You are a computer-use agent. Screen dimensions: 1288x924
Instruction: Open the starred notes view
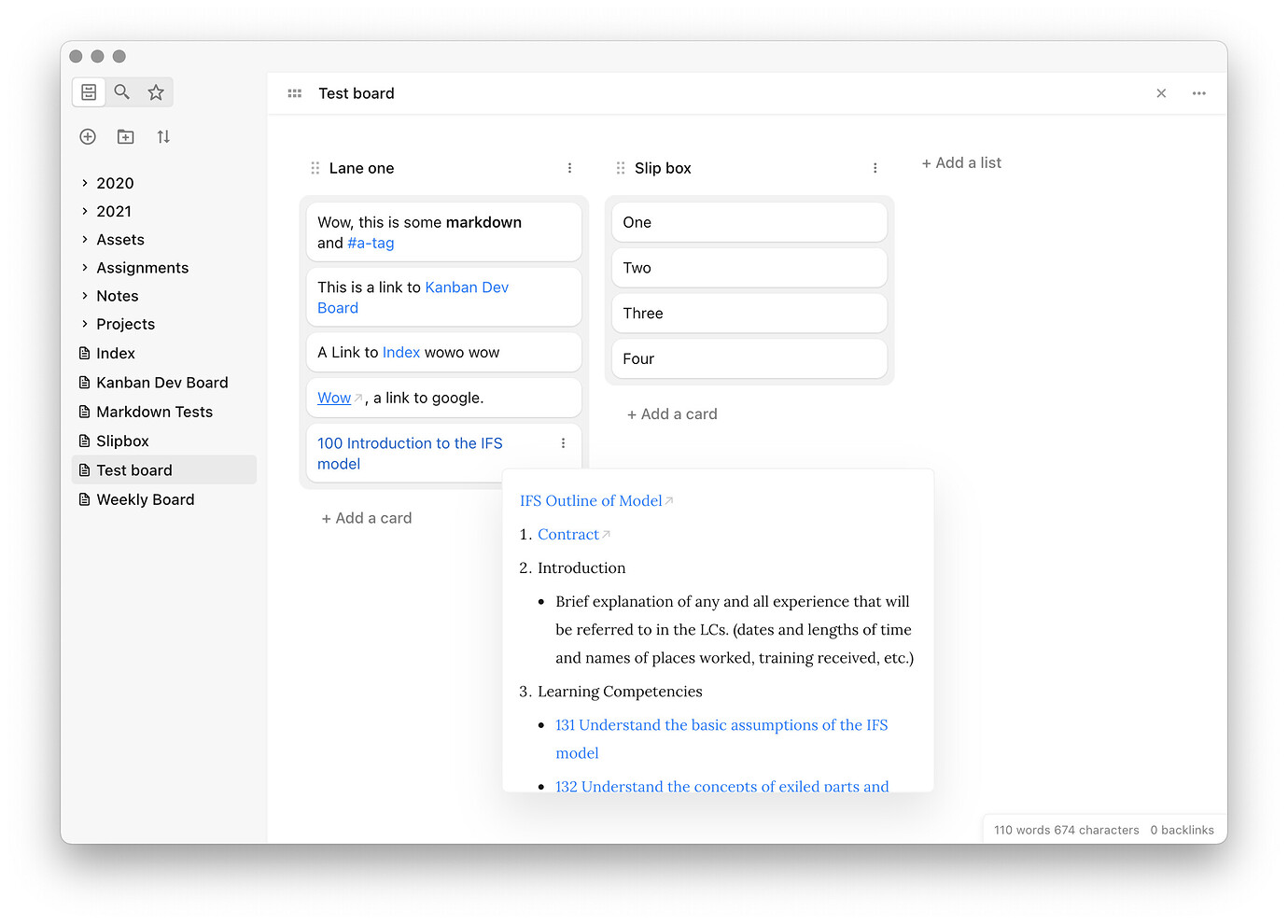pos(156,91)
